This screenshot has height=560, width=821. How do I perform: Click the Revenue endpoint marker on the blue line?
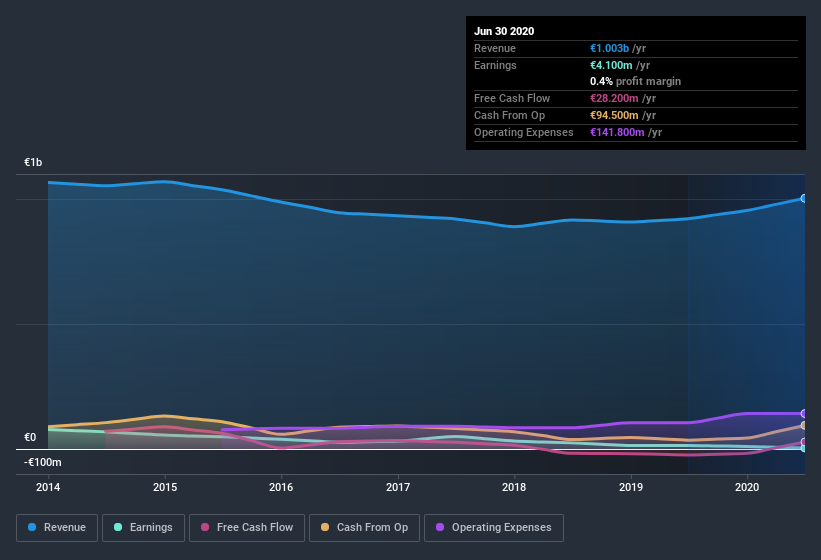coord(804,198)
